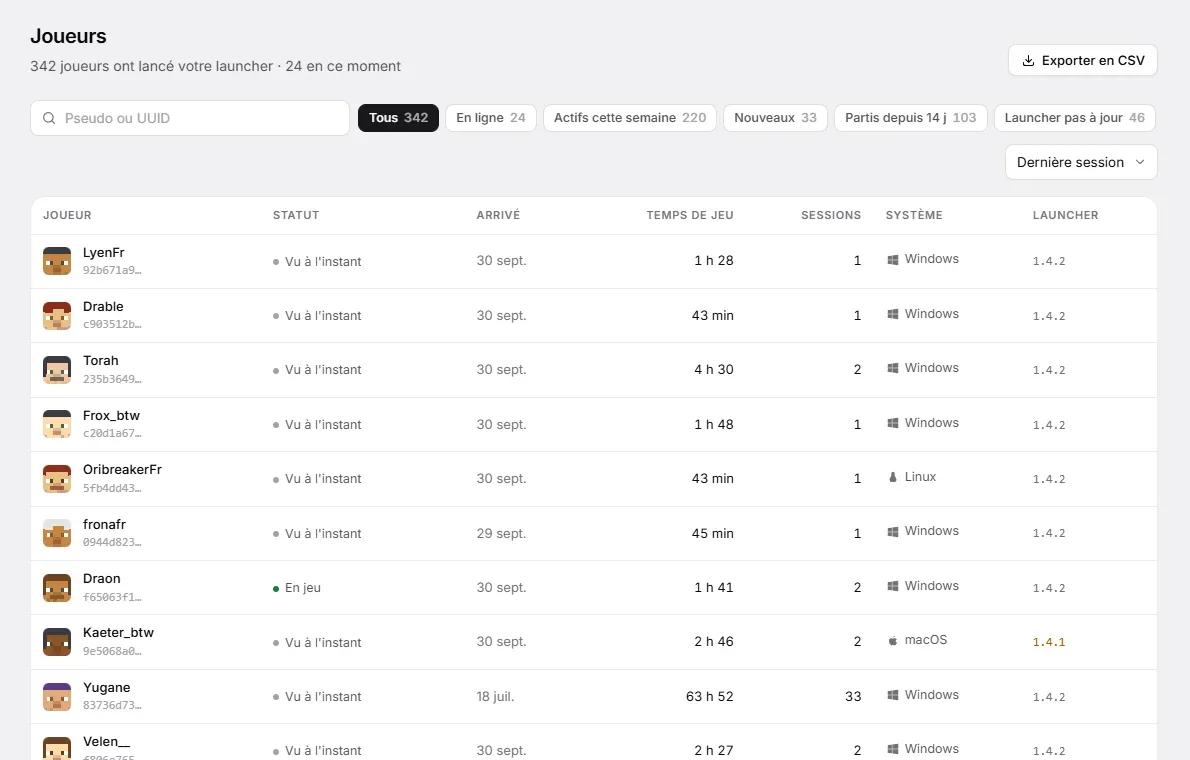
Task: Click the arrival date 29 sept.
Action: [501, 534]
